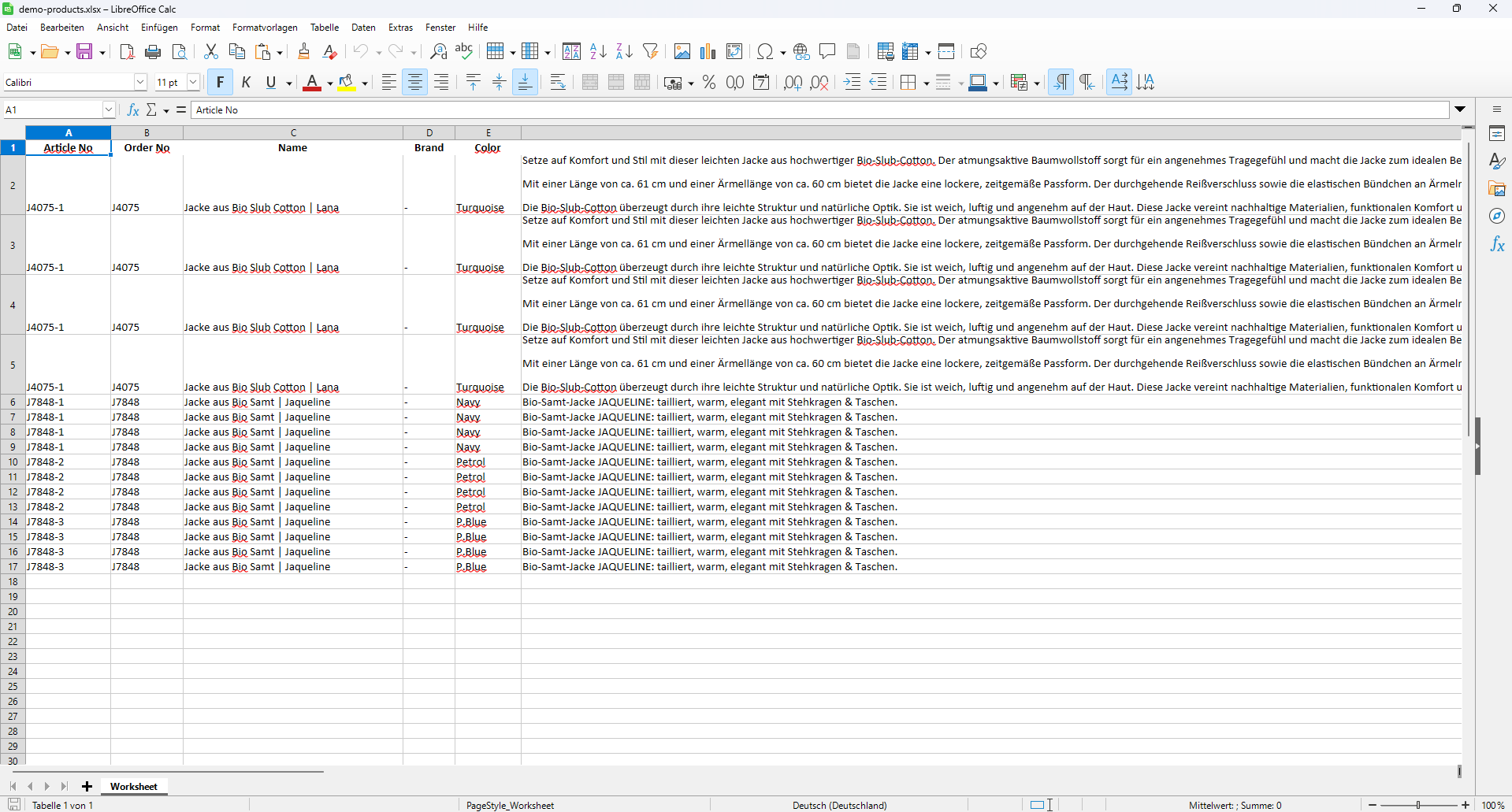Viewport: 1512px width, 812px height.
Task: Open the Sort dialog icon
Action: tap(572, 52)
